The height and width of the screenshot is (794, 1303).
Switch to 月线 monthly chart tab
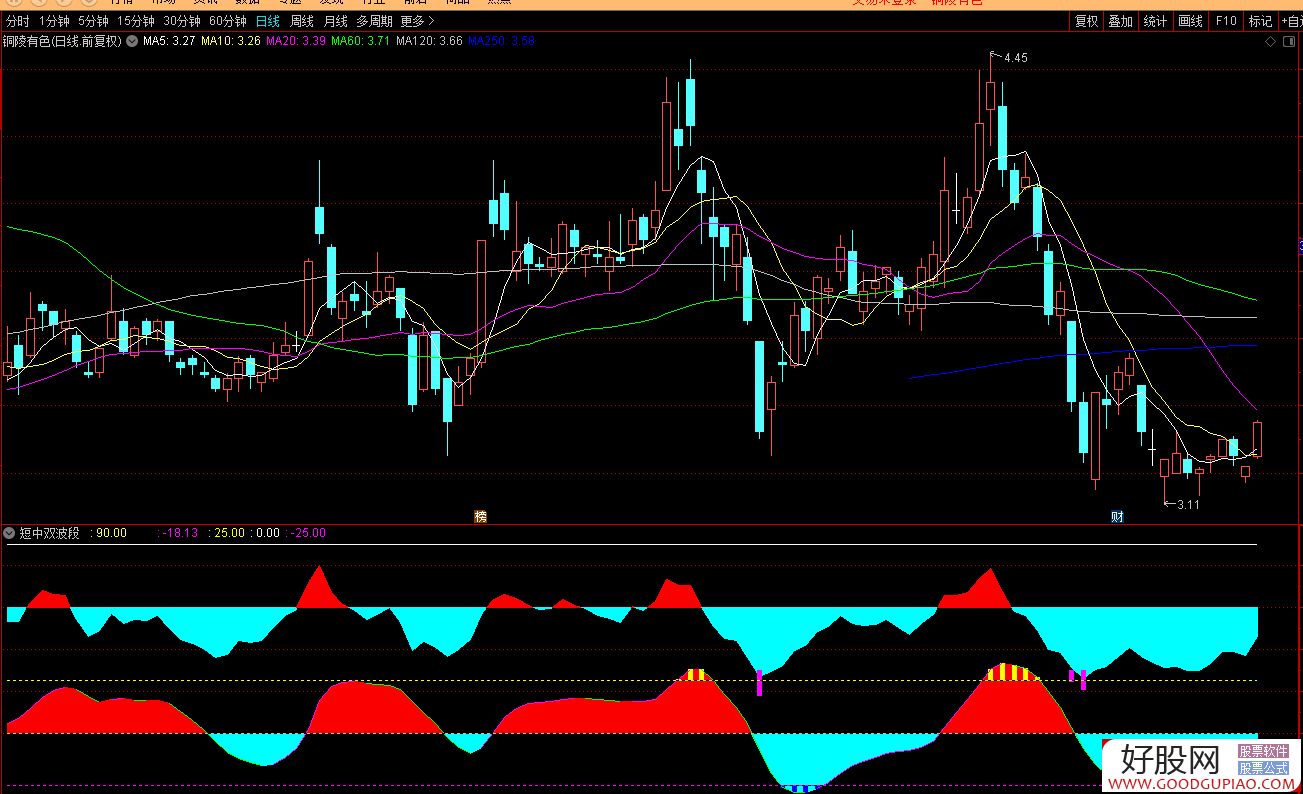click(336, 21)
